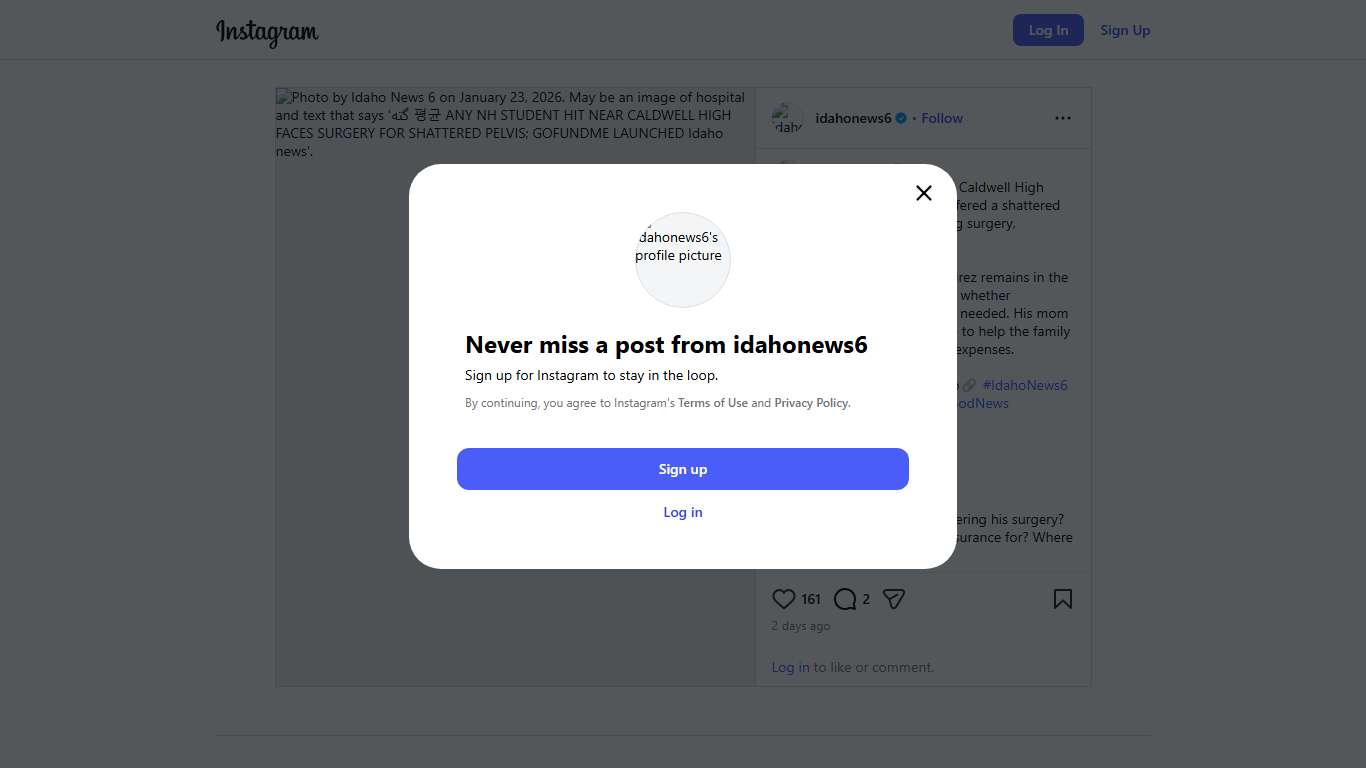Click the Log in link under Sign up

click(x=683, y=512)
